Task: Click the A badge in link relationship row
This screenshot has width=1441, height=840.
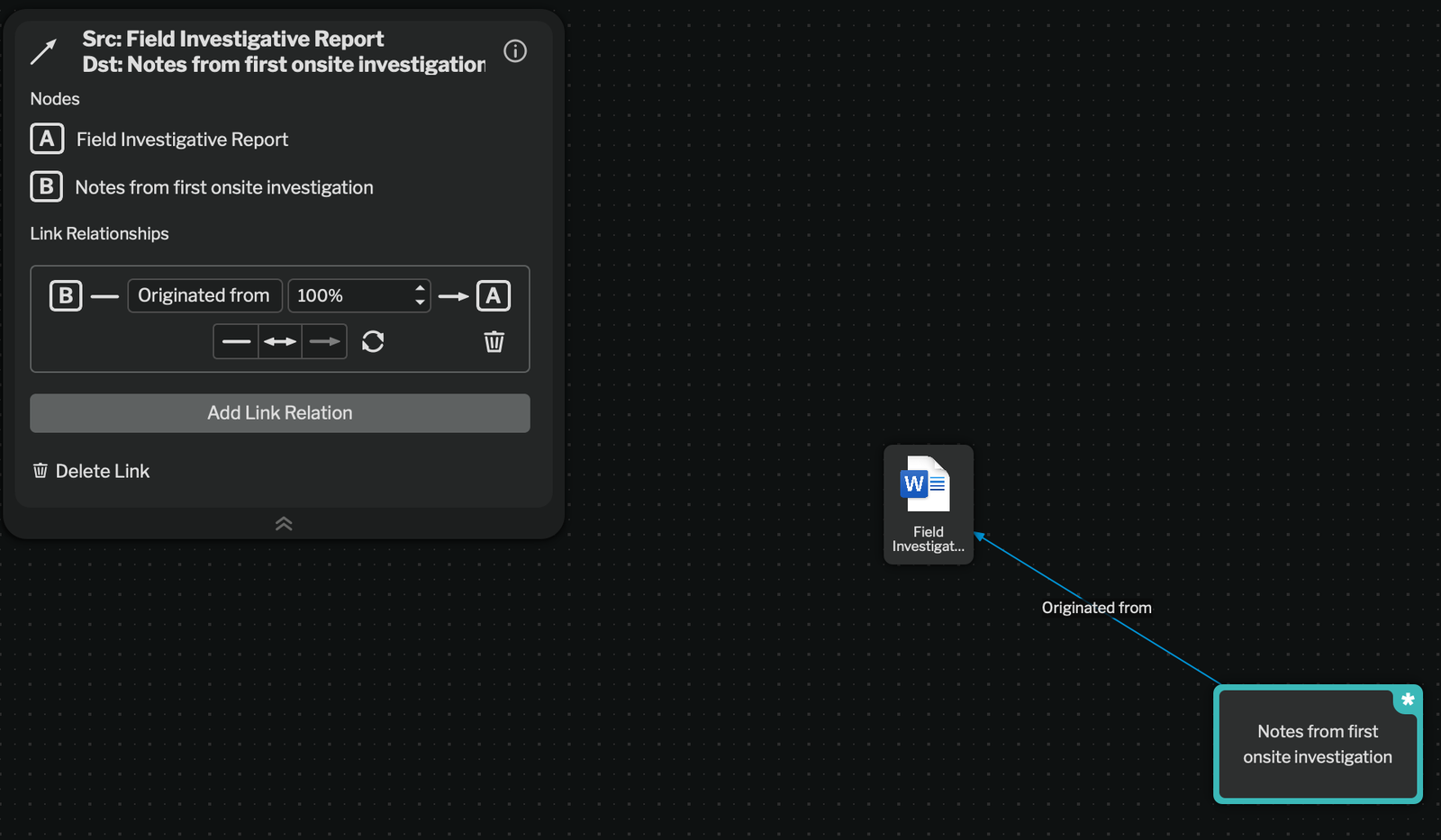Action: point(494,295)
